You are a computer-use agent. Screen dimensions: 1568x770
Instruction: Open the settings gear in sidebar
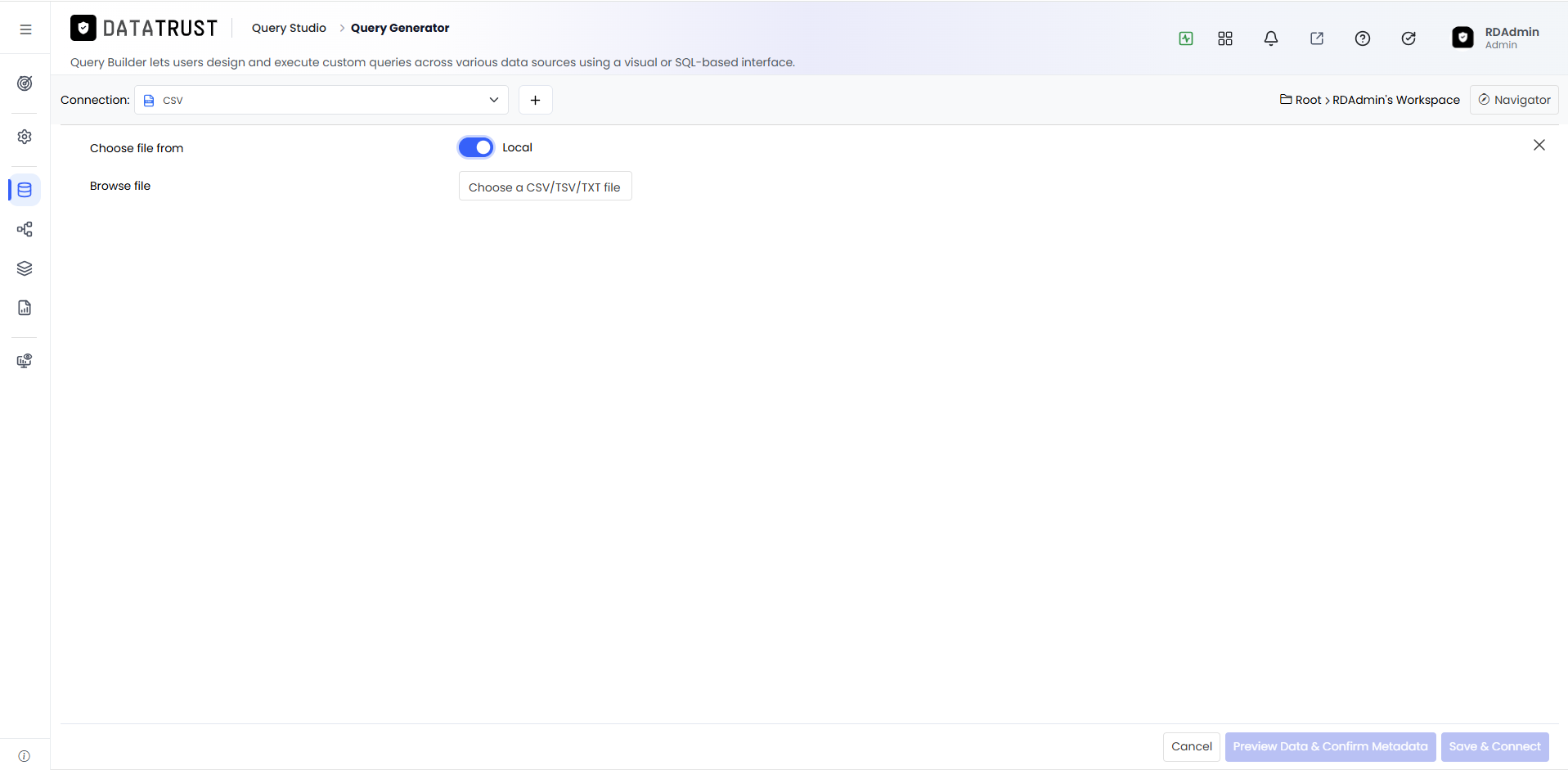(25, 137)
